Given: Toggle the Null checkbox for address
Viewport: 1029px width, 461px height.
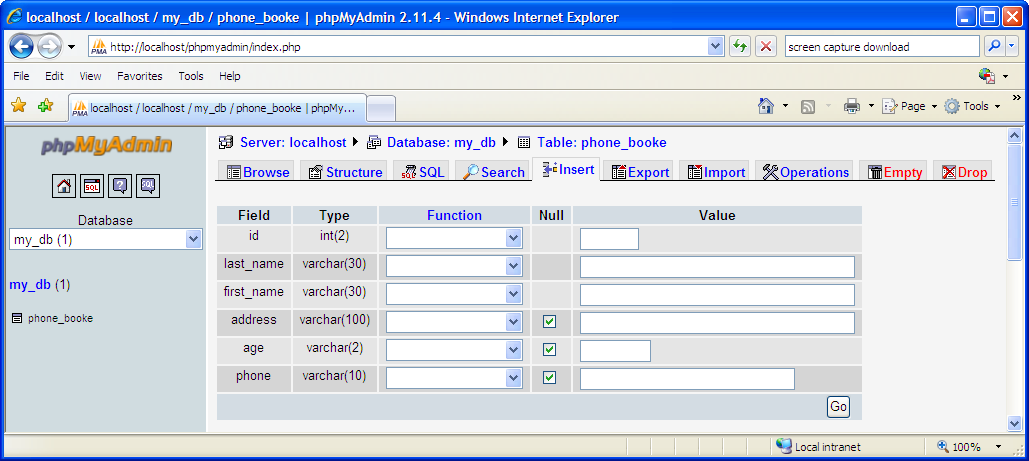Looking at the screenshot, I should (x=550, y=322).
